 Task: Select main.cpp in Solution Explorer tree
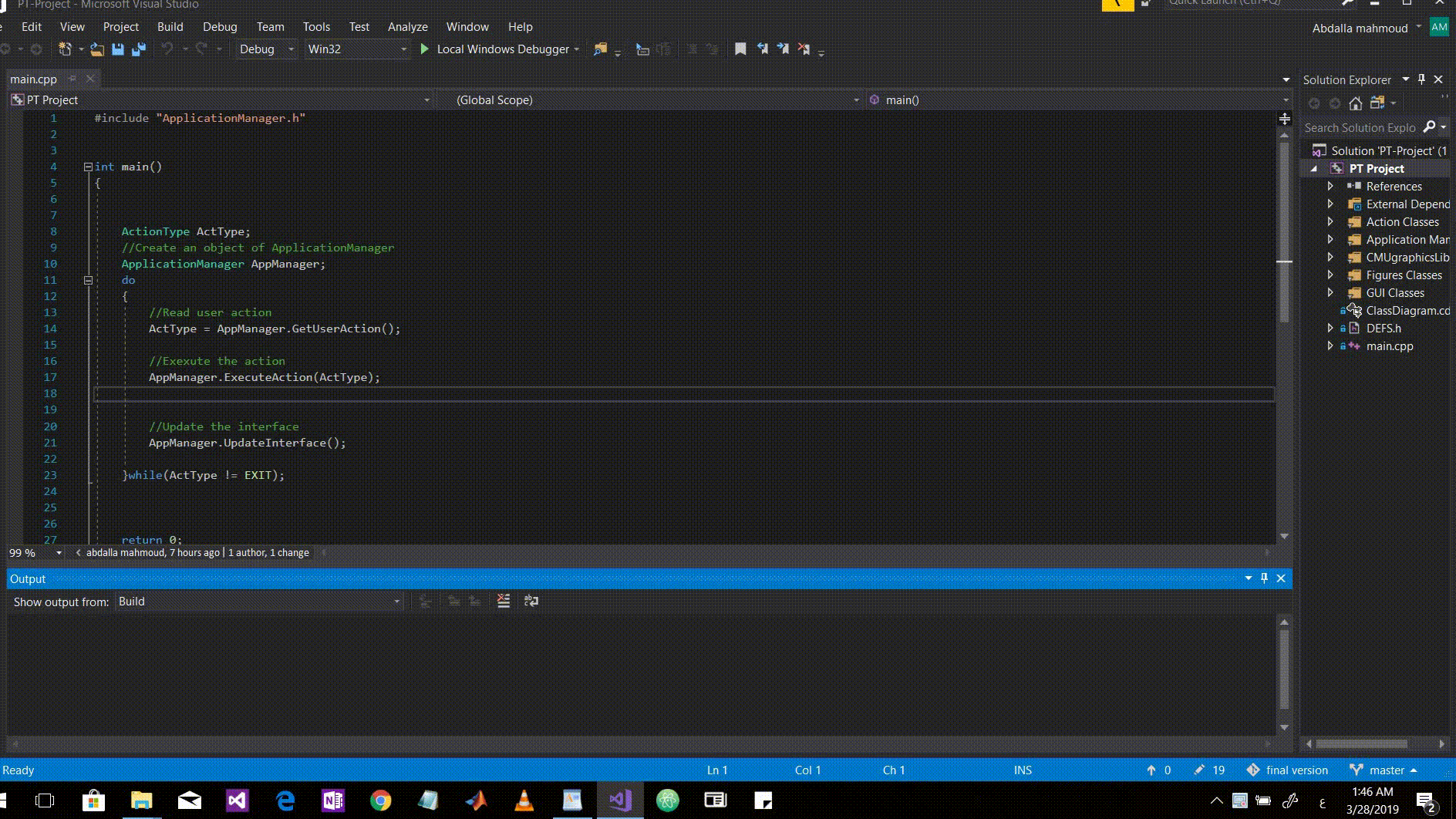coord(1390,346)
